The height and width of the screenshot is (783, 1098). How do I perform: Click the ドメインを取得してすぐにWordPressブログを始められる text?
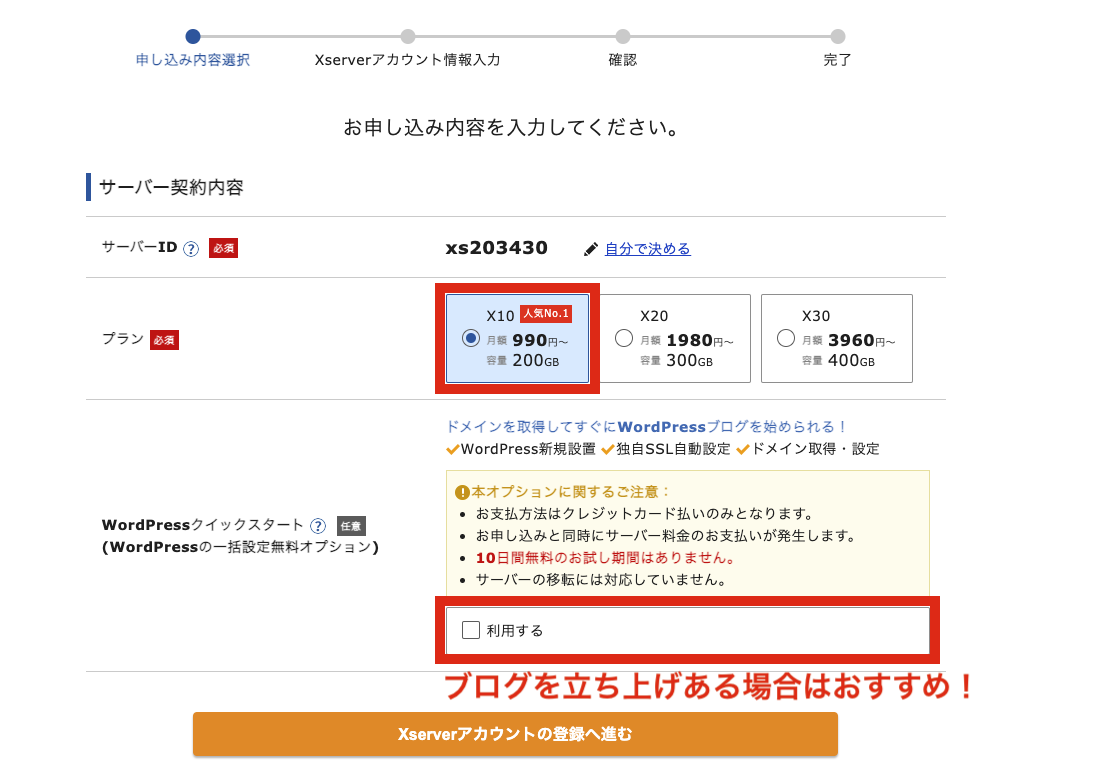coord(646,427)
